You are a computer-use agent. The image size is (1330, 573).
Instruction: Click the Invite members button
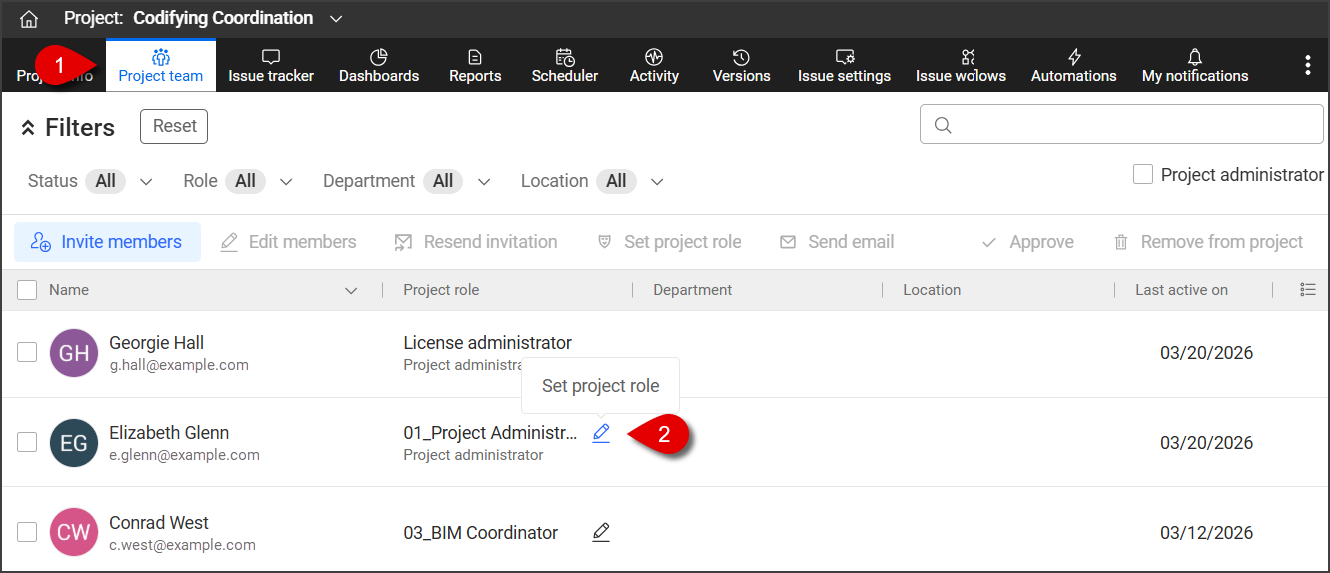(107, 242)
